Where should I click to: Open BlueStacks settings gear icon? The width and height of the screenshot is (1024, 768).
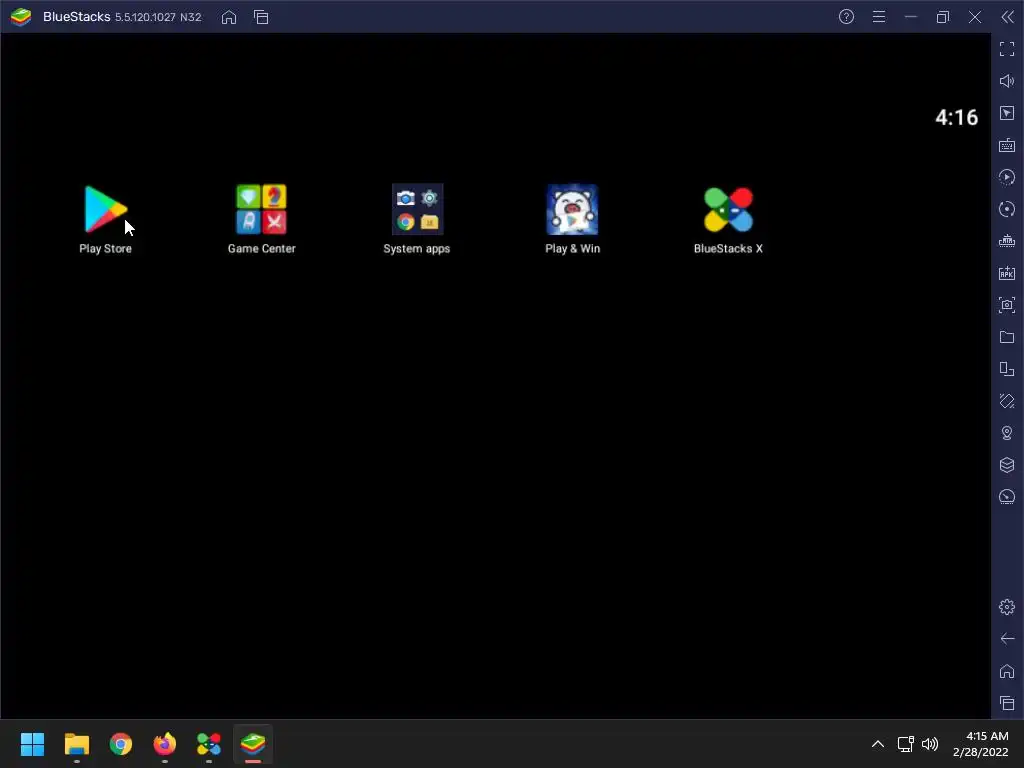1007,607
